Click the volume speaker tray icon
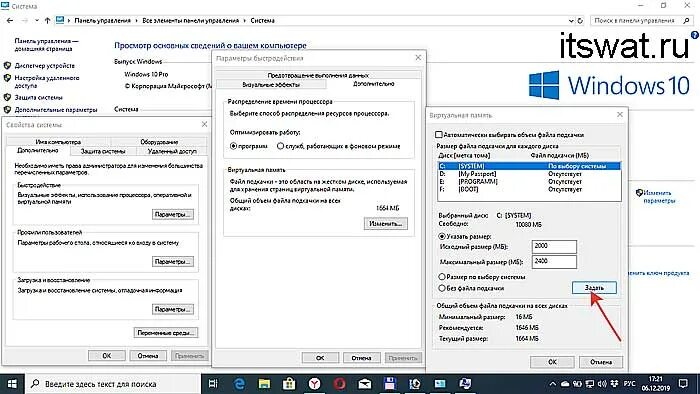 pos(602,384)
